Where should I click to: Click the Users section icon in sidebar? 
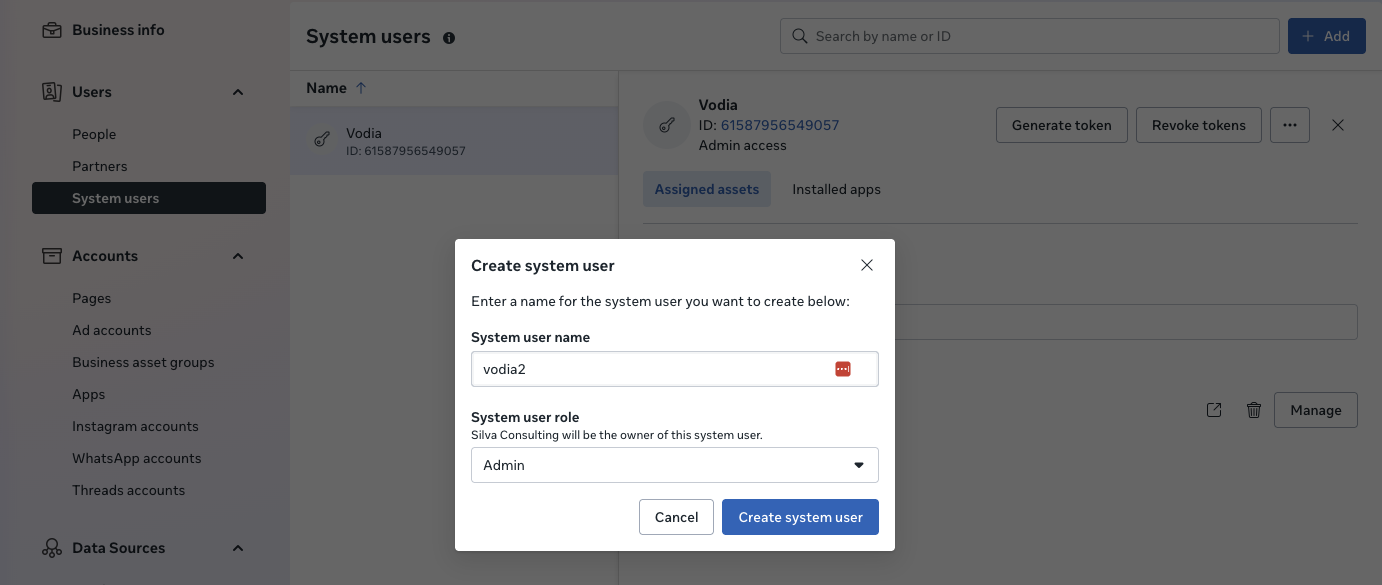point(51,91)
